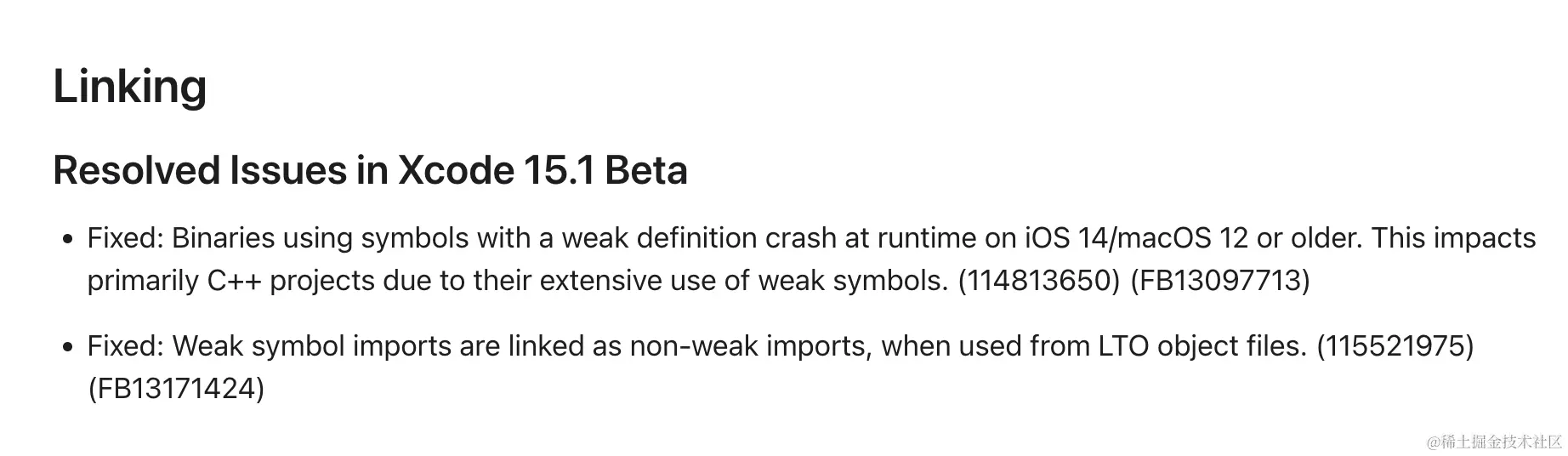Click the radar number (114813650)
The width and height of the screenshot is (1568, 456).
[1039, 281]
